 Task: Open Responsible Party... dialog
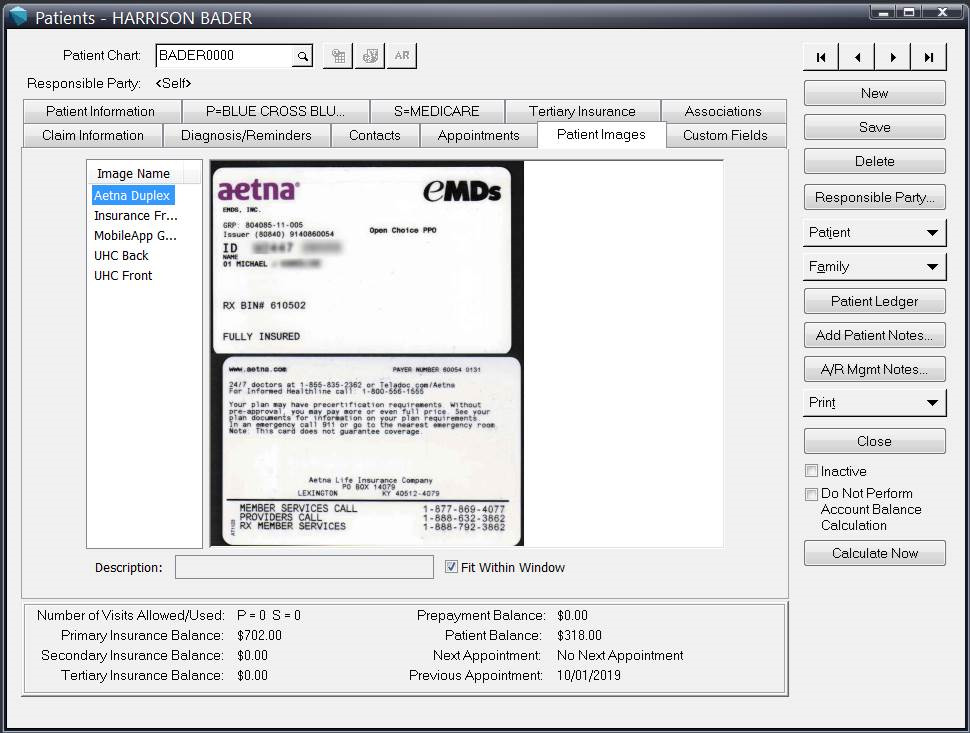[x=875, y=197]
